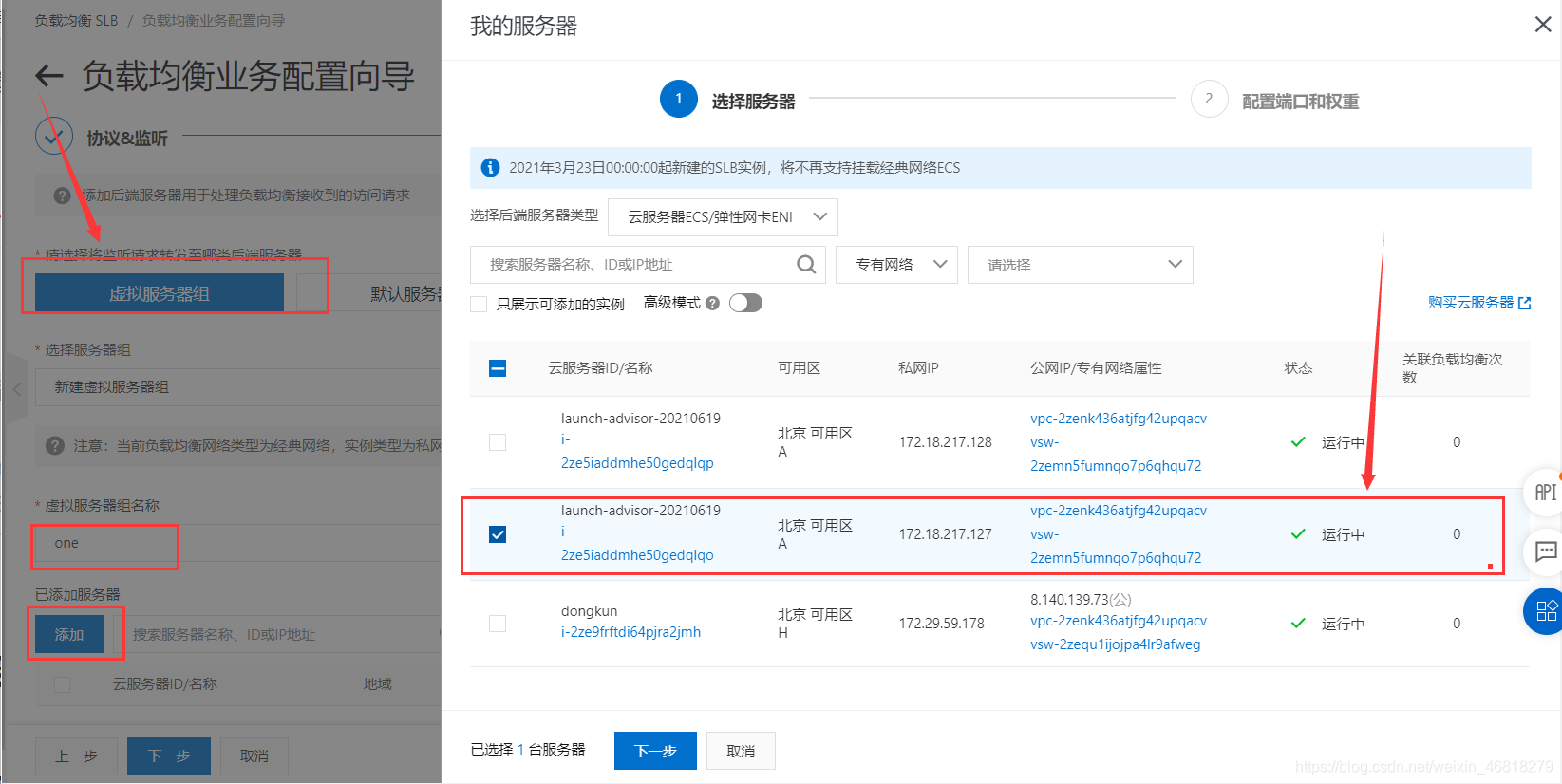Open the blue grid apps floating icon
The height and width of the screenshot is (784, 1562).
pyautogui.click(x=1546, y=611)
